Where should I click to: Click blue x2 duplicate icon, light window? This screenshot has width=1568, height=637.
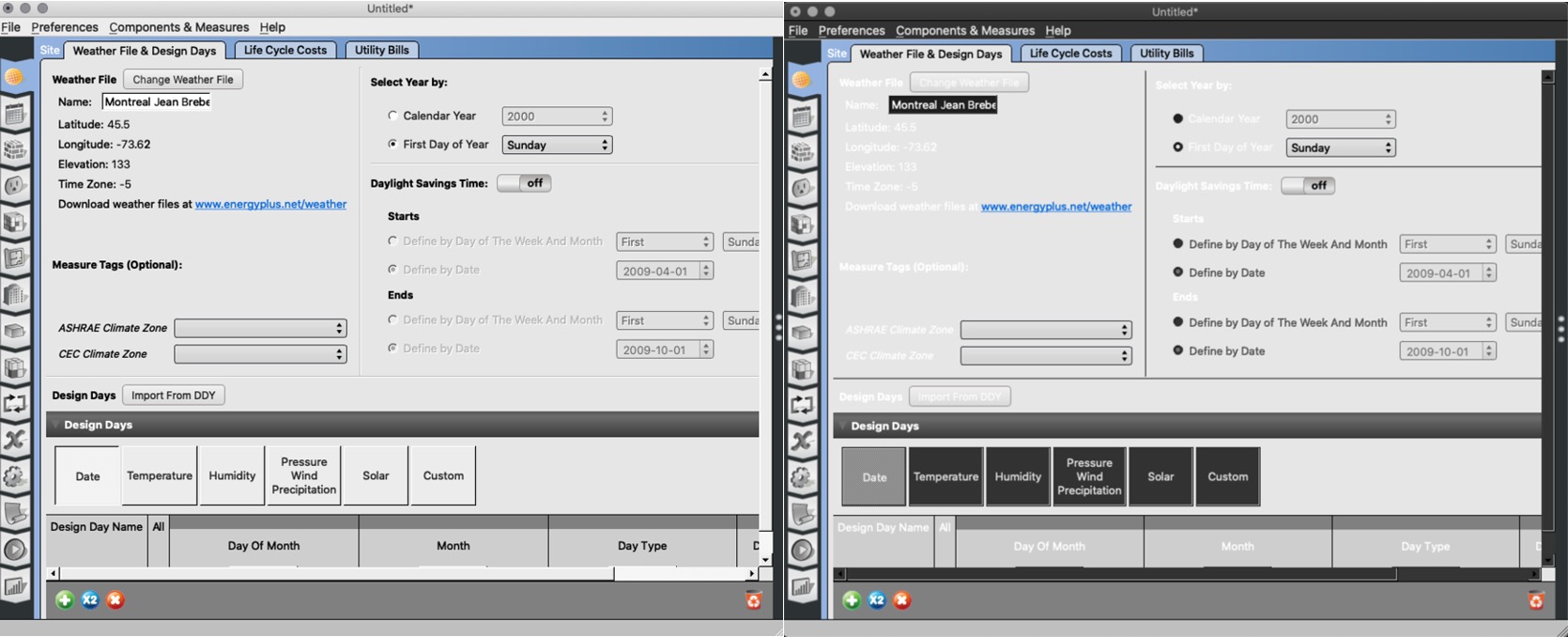point(90,599)
